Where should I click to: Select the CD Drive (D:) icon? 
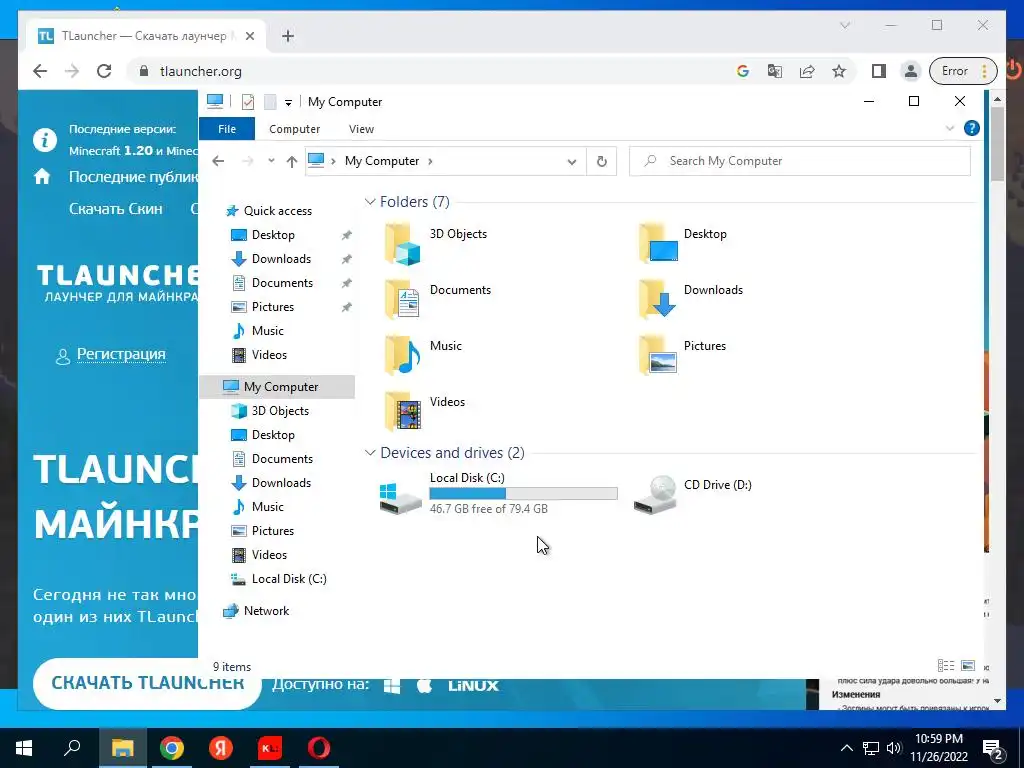(655, 495)
